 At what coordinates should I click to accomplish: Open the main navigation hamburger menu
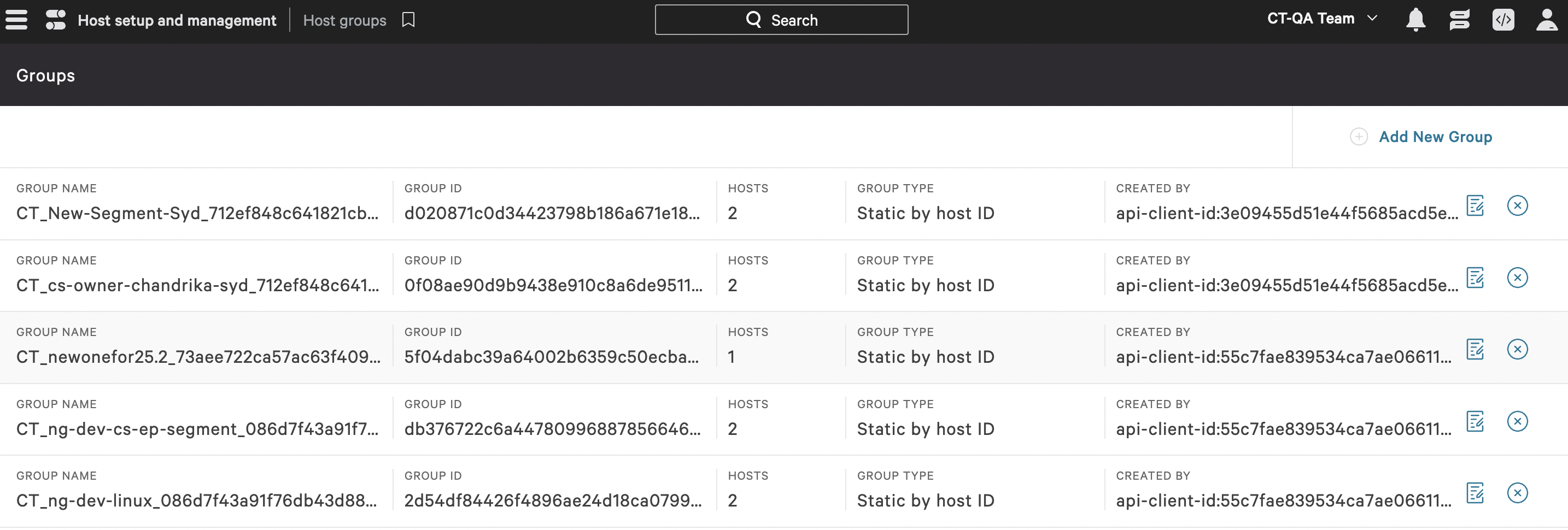tap(16, 19)
